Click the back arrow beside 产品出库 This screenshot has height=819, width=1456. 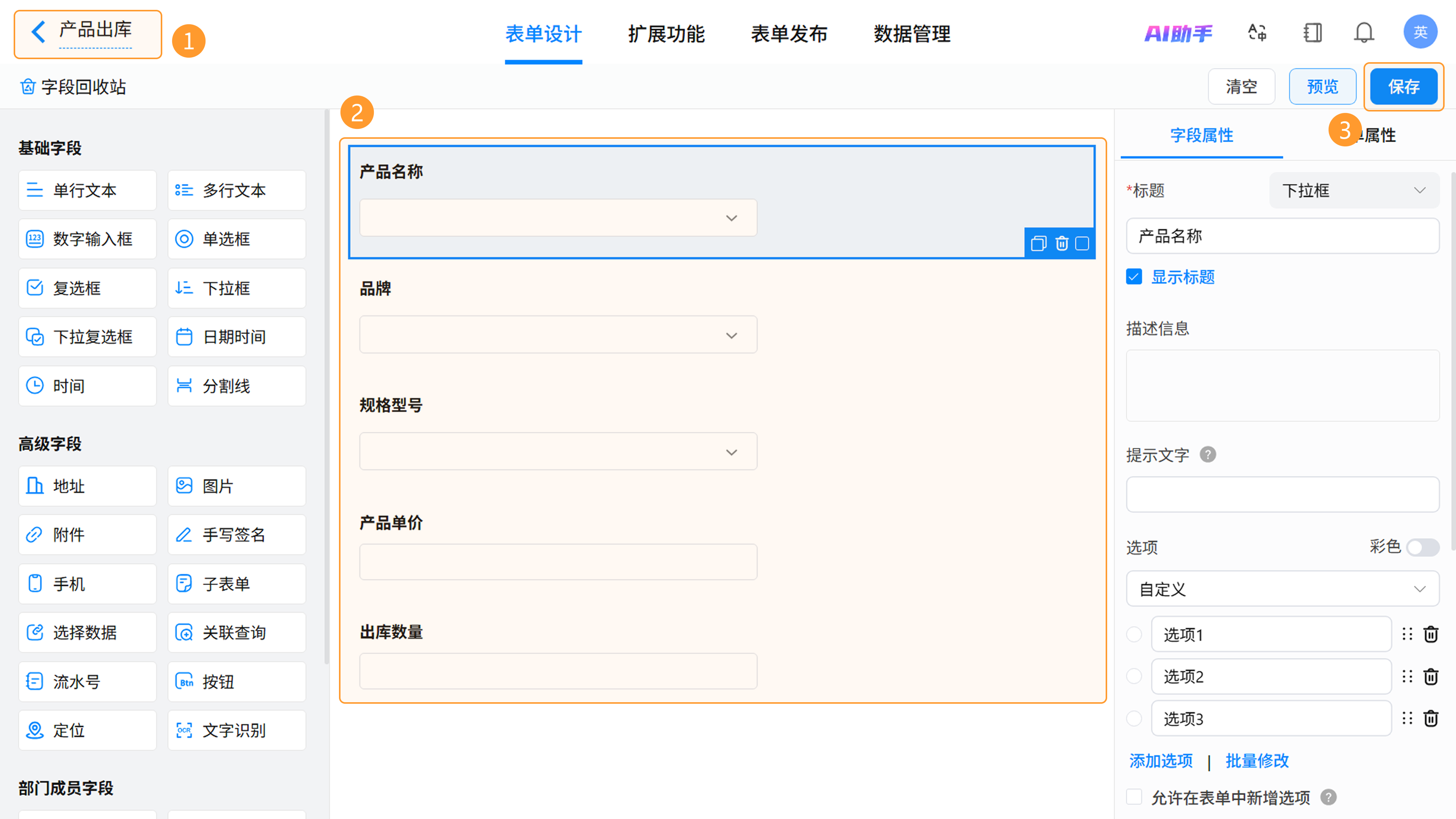[x=38, y=31]
